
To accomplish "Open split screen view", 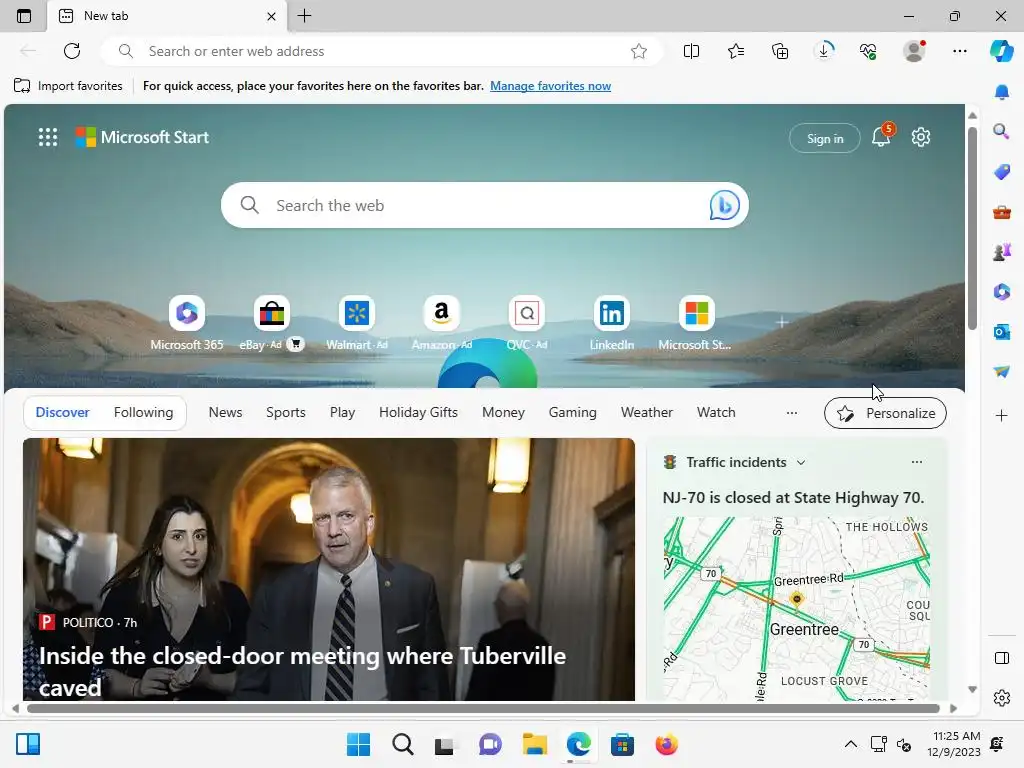I will click(691, 51).
